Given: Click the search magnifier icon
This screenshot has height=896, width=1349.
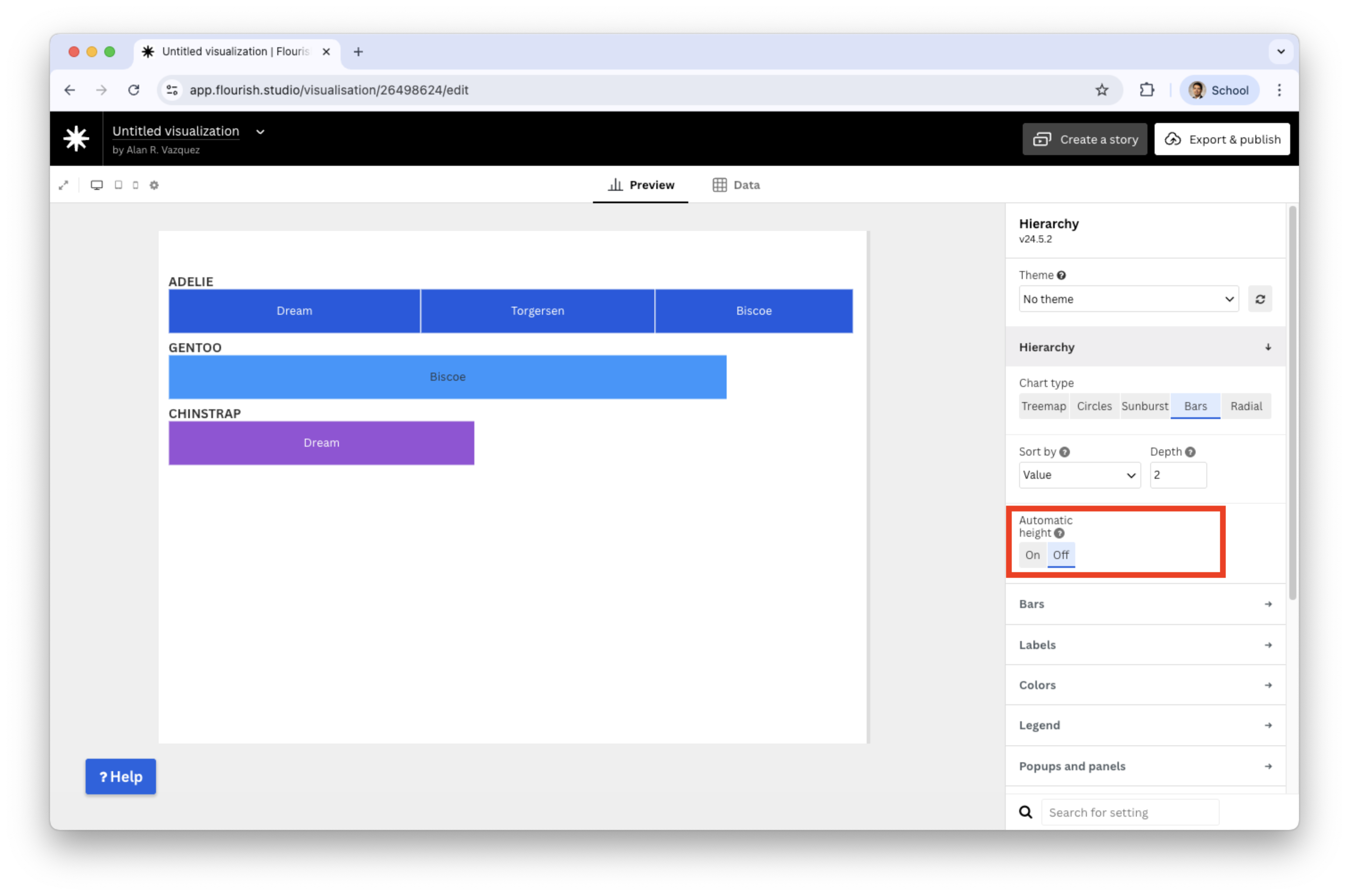Looking at the screenshot, I should point(1026,812).
